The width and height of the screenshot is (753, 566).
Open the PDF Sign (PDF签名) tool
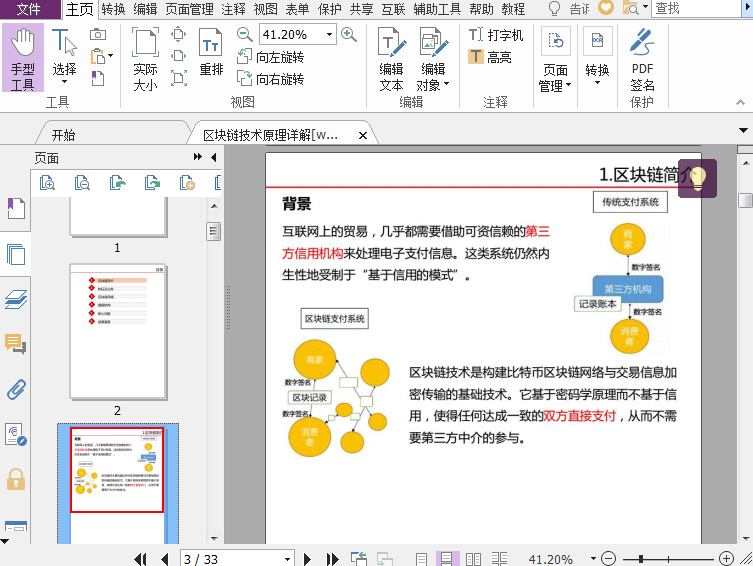click(x=642, y=60)
